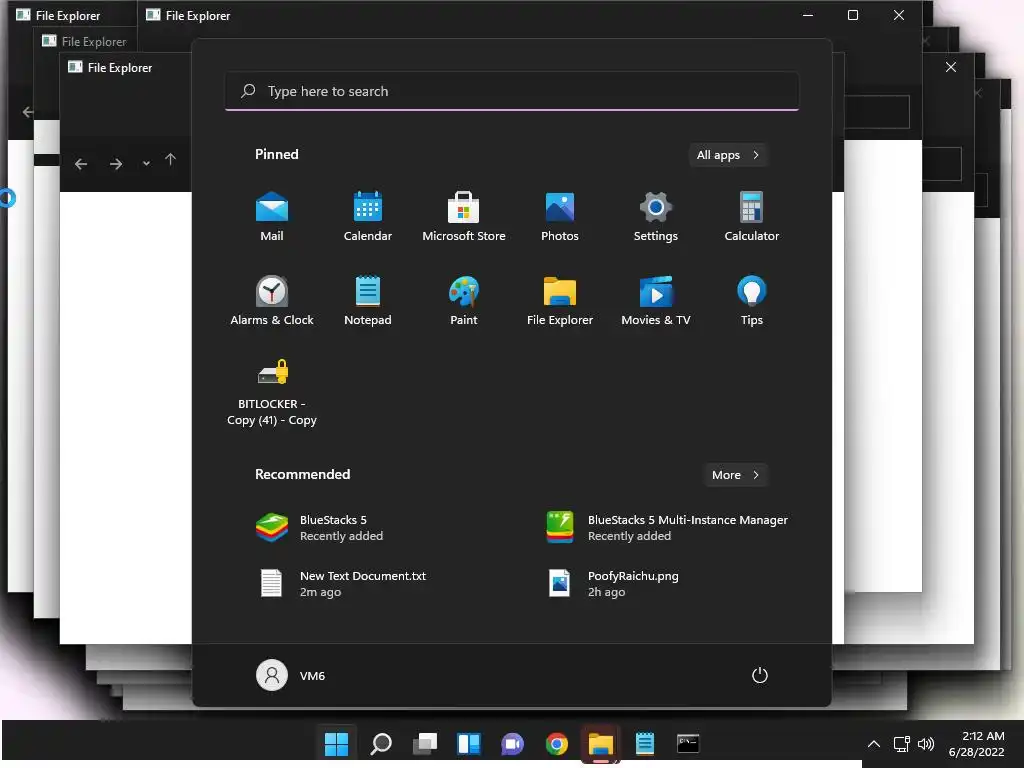Open New Text Document.txt

[341, 584]
